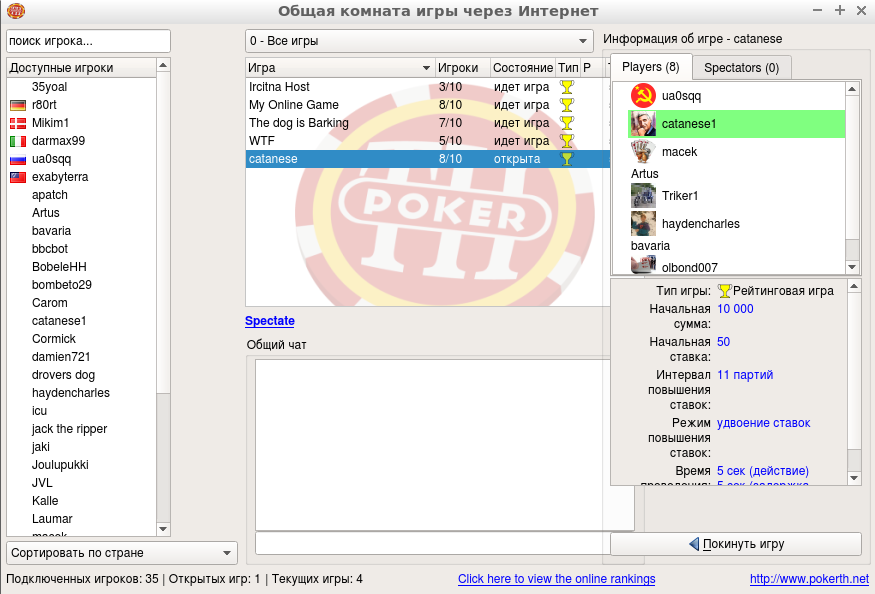Click the hammer and sickle avatar of ua0sqq
This screenshot has width=875, height=594.
643,95
